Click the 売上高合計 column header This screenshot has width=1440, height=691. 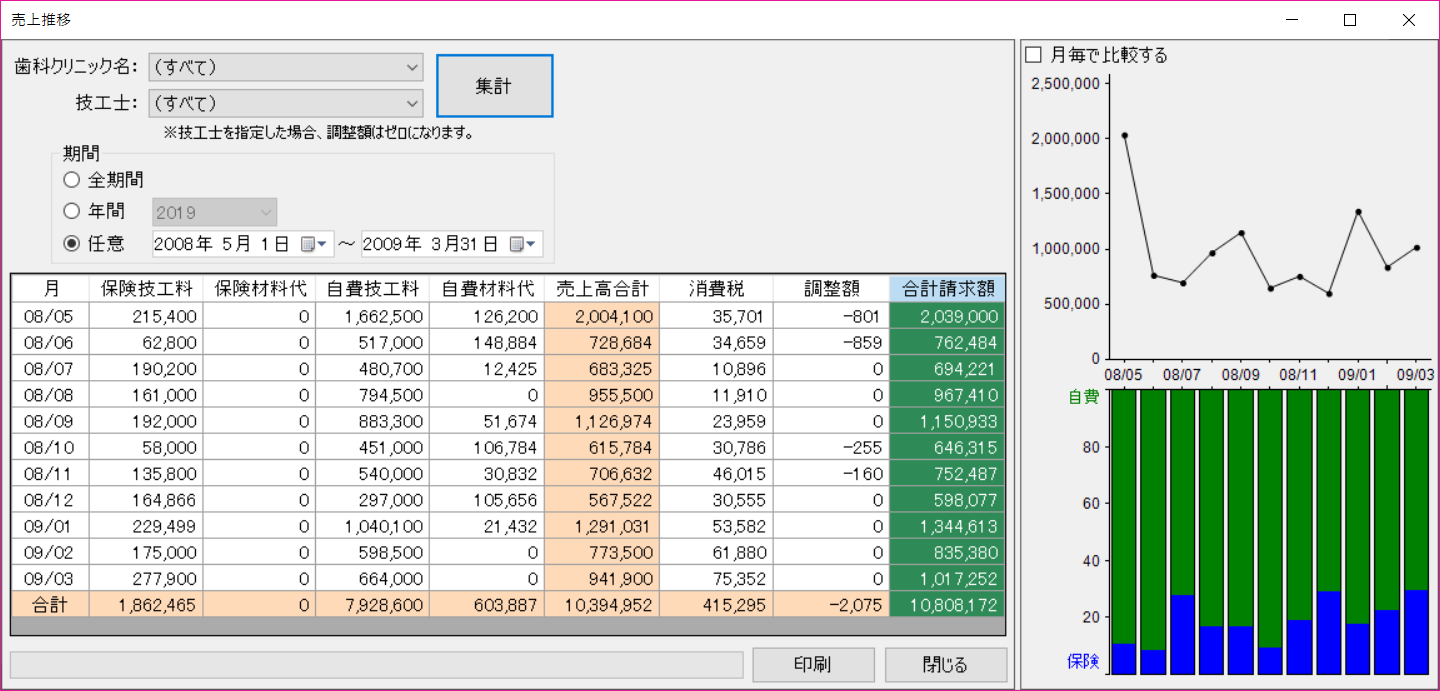tap(602, 289)
